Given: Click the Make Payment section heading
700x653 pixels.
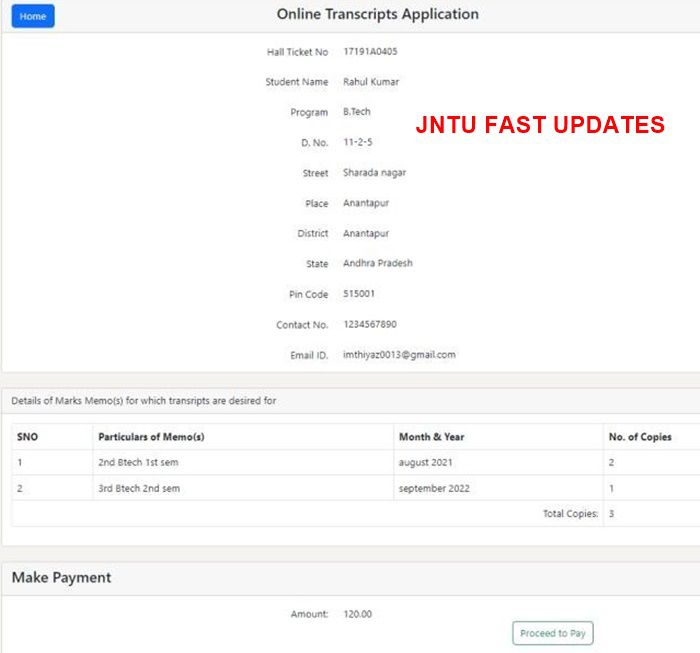Looking at the screenshot, I should coord(62,578).
